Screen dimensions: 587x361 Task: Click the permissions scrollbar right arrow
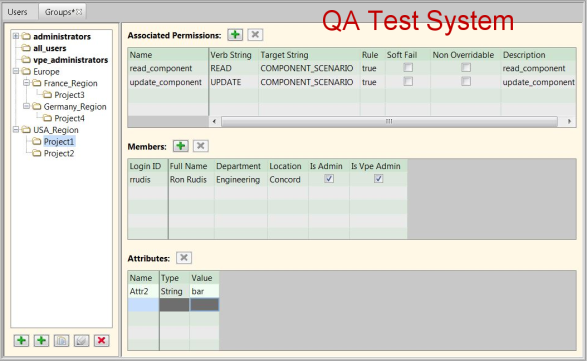point(569,121)
